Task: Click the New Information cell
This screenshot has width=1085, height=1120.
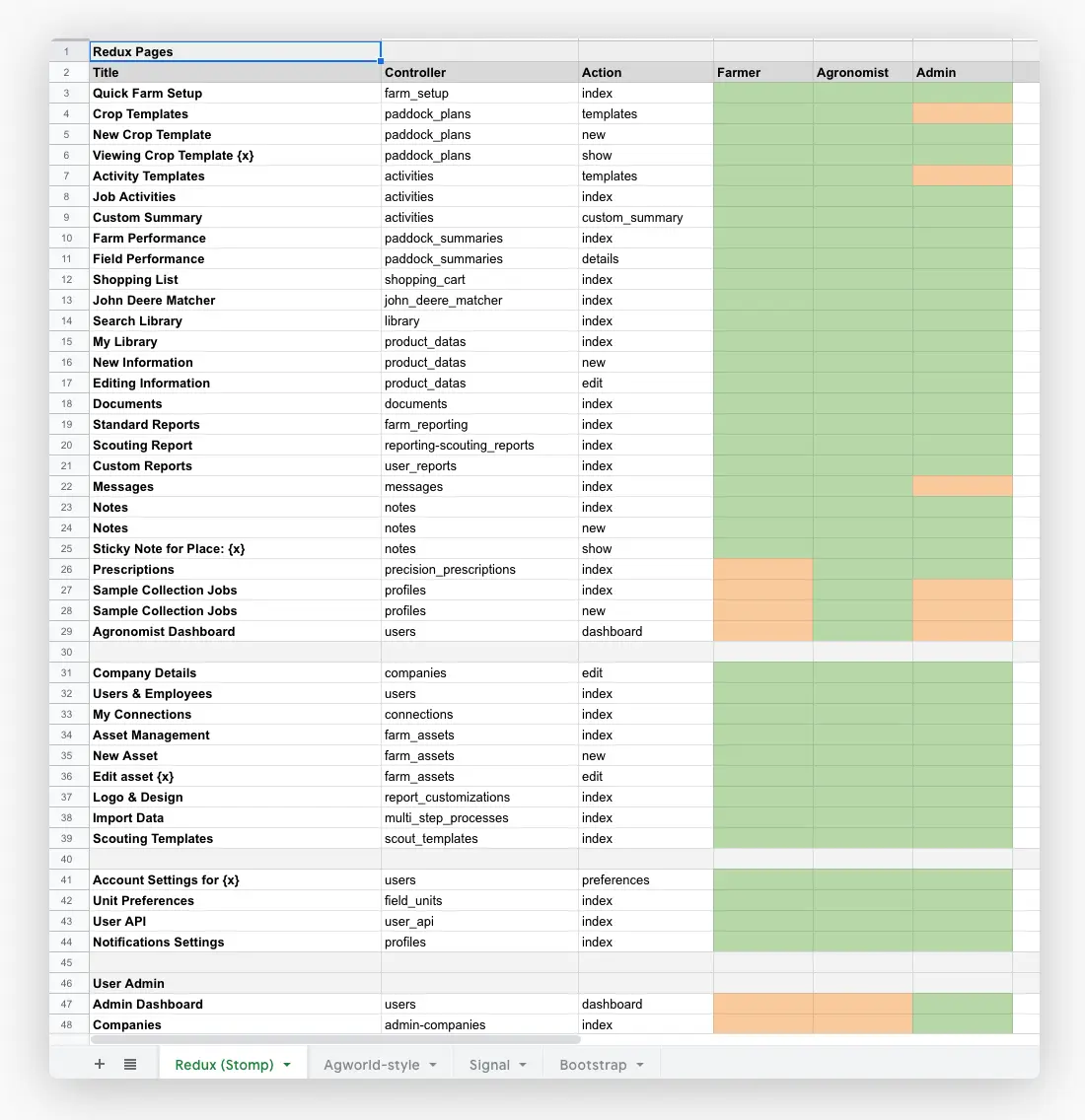Action: coord(236,362)
